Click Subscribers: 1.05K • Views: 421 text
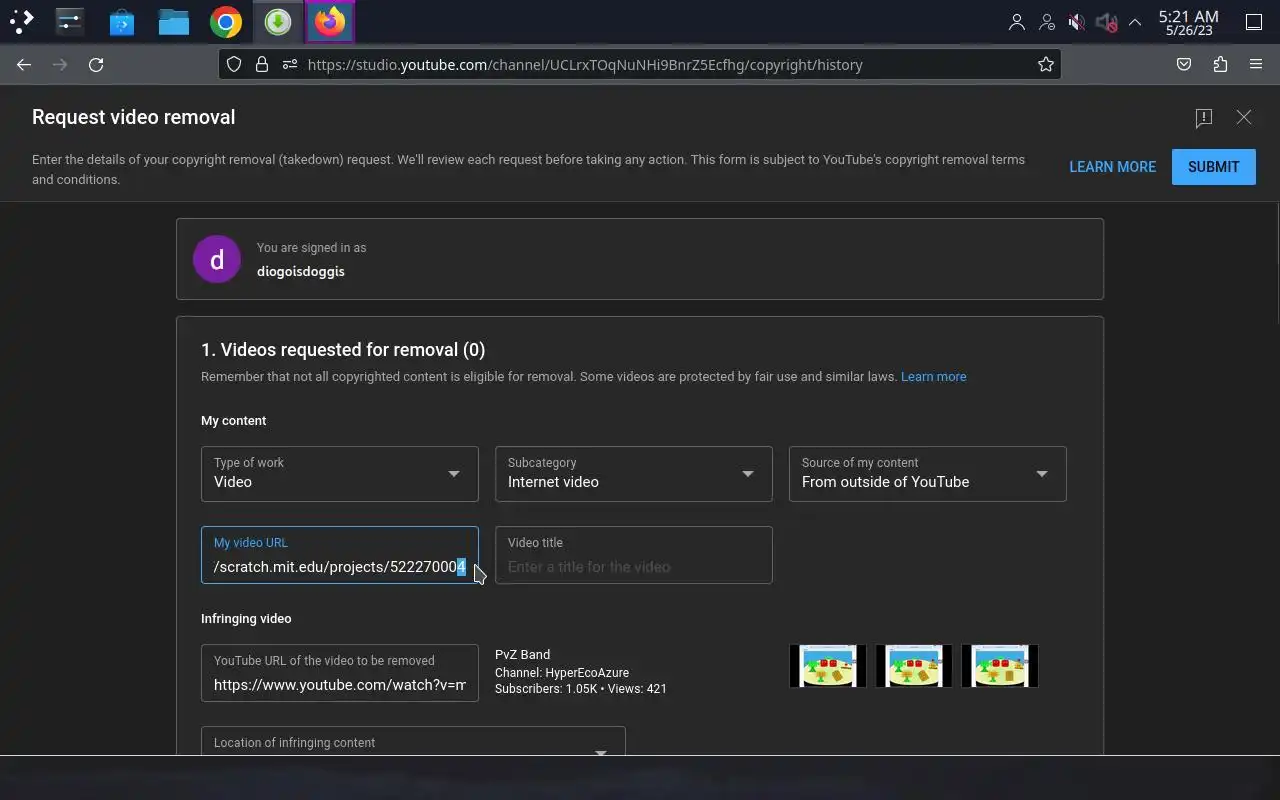 click(581, 689)
